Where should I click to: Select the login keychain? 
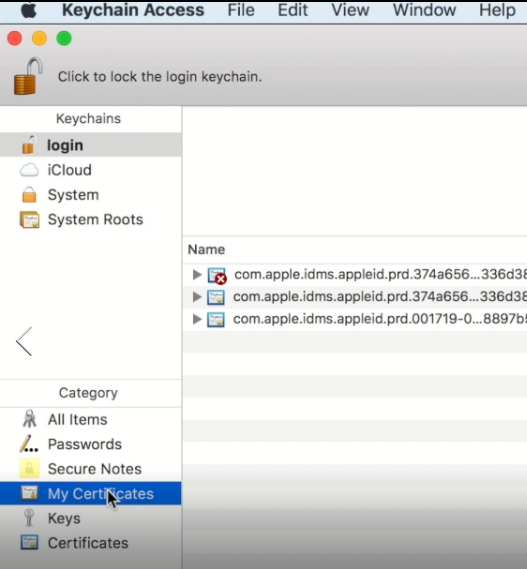click(x=91, y=145)
